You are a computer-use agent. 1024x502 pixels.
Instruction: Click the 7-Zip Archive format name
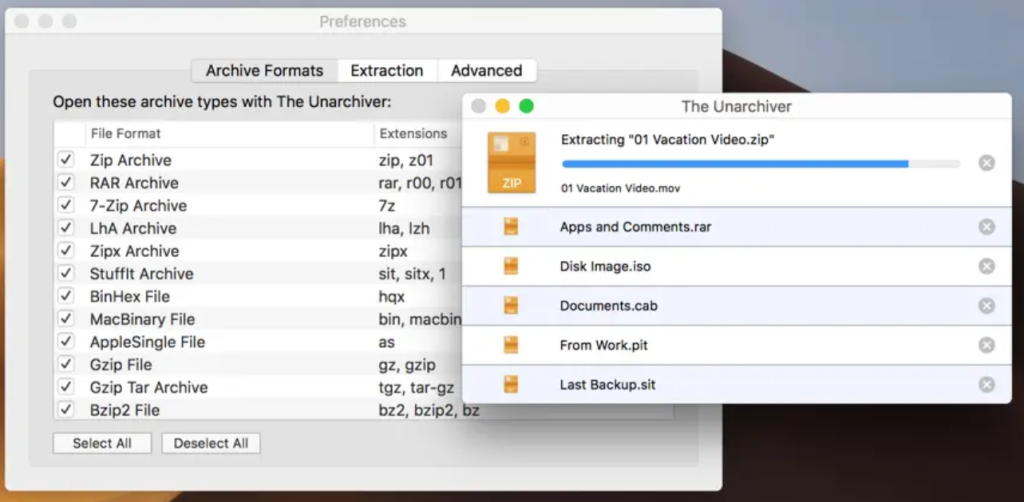tap(138, 206)
